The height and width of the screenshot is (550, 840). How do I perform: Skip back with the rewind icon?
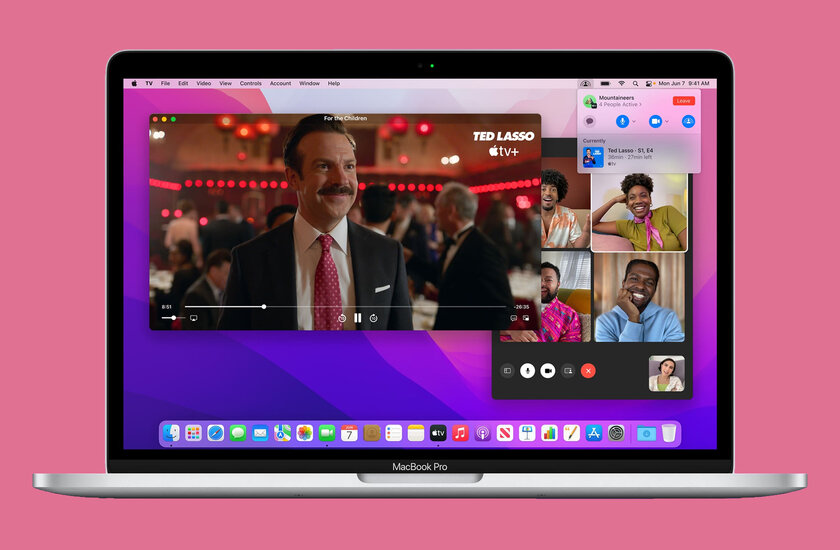point(342,318)
